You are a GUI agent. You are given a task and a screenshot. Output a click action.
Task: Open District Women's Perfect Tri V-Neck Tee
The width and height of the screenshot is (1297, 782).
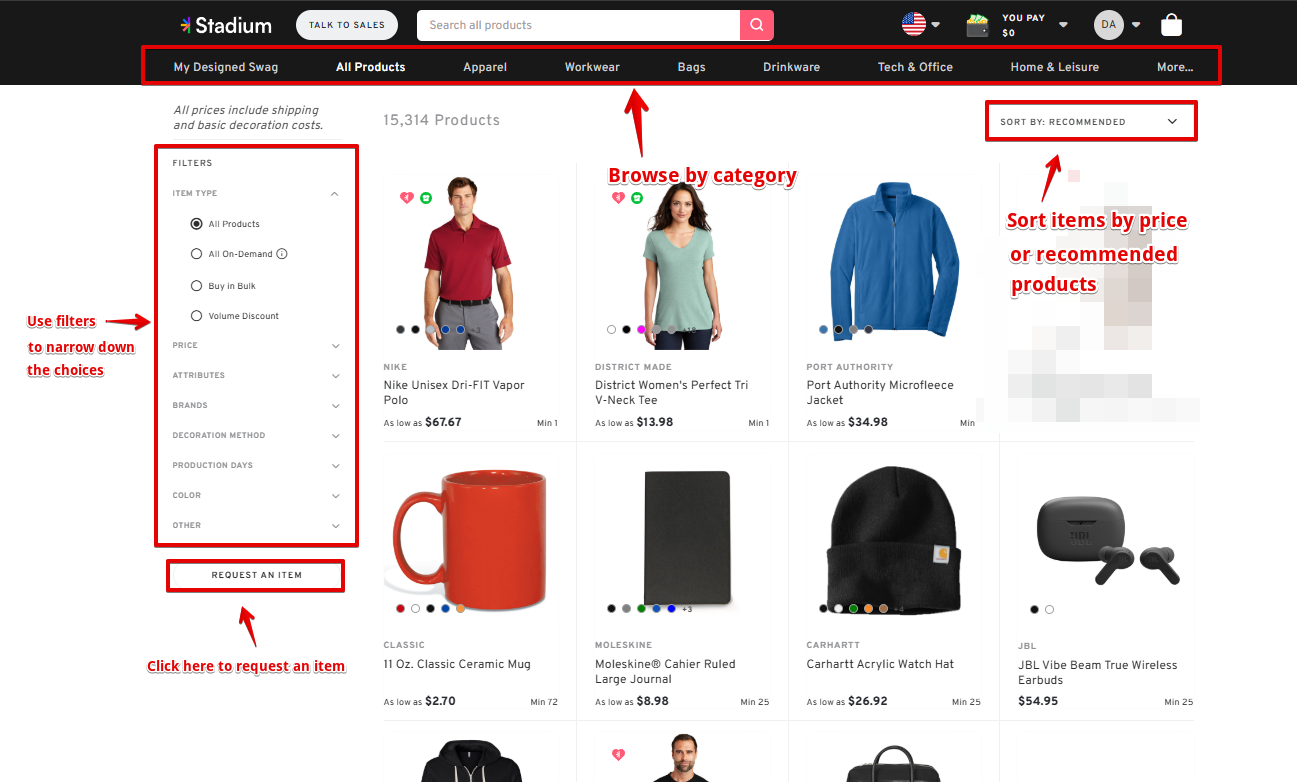tap(671, 392)
